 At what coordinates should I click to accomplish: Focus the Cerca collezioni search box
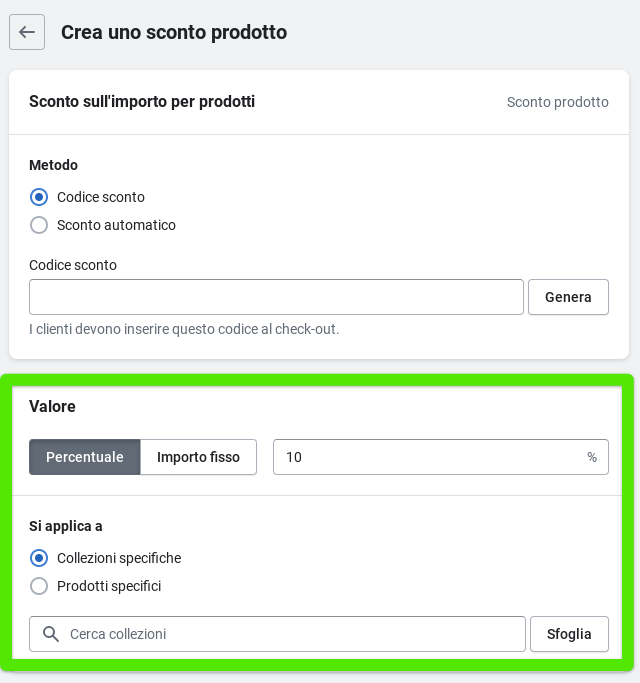tap(290, 634)
